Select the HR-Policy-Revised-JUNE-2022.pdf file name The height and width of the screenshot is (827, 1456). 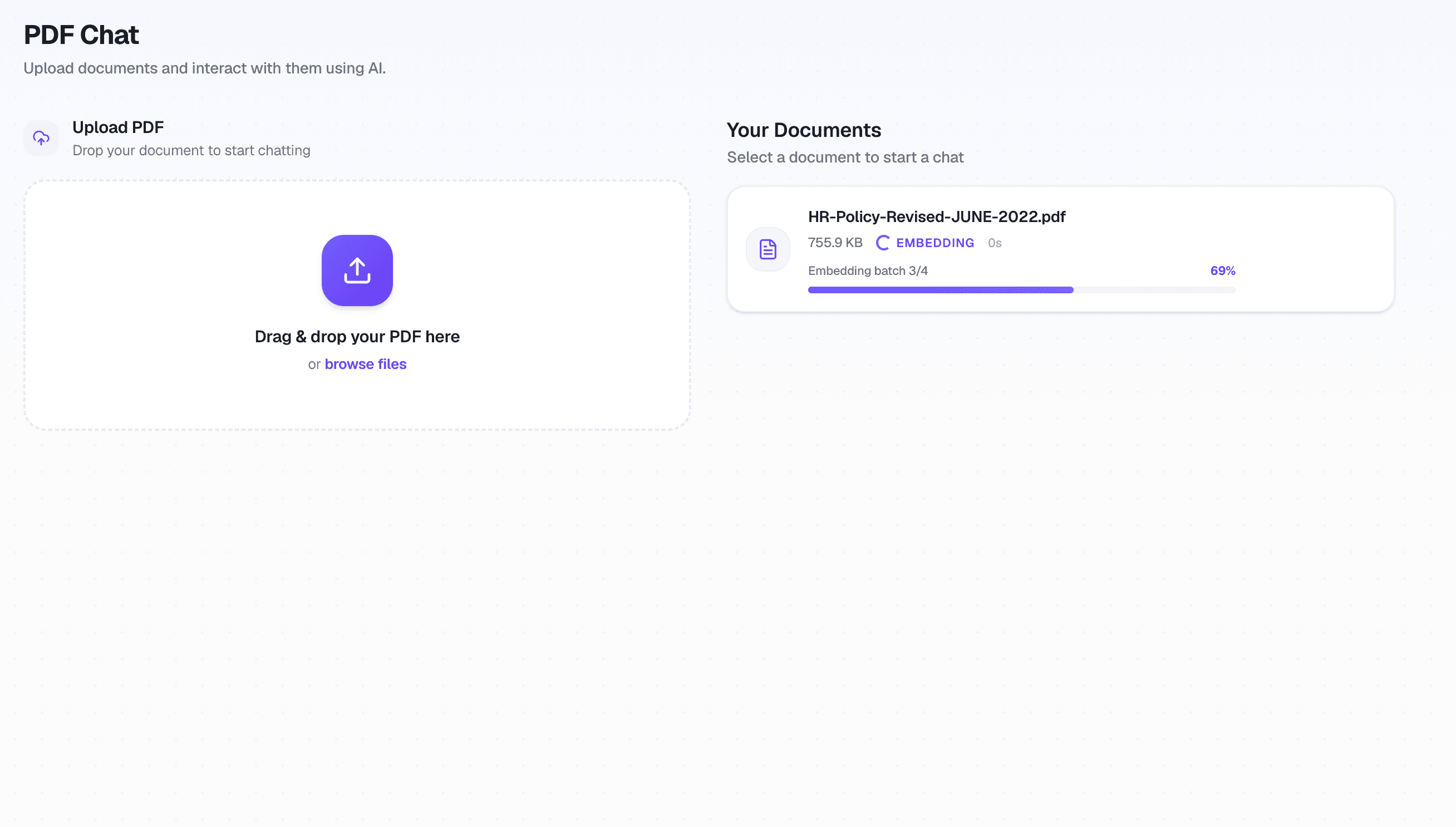[936, 216]
